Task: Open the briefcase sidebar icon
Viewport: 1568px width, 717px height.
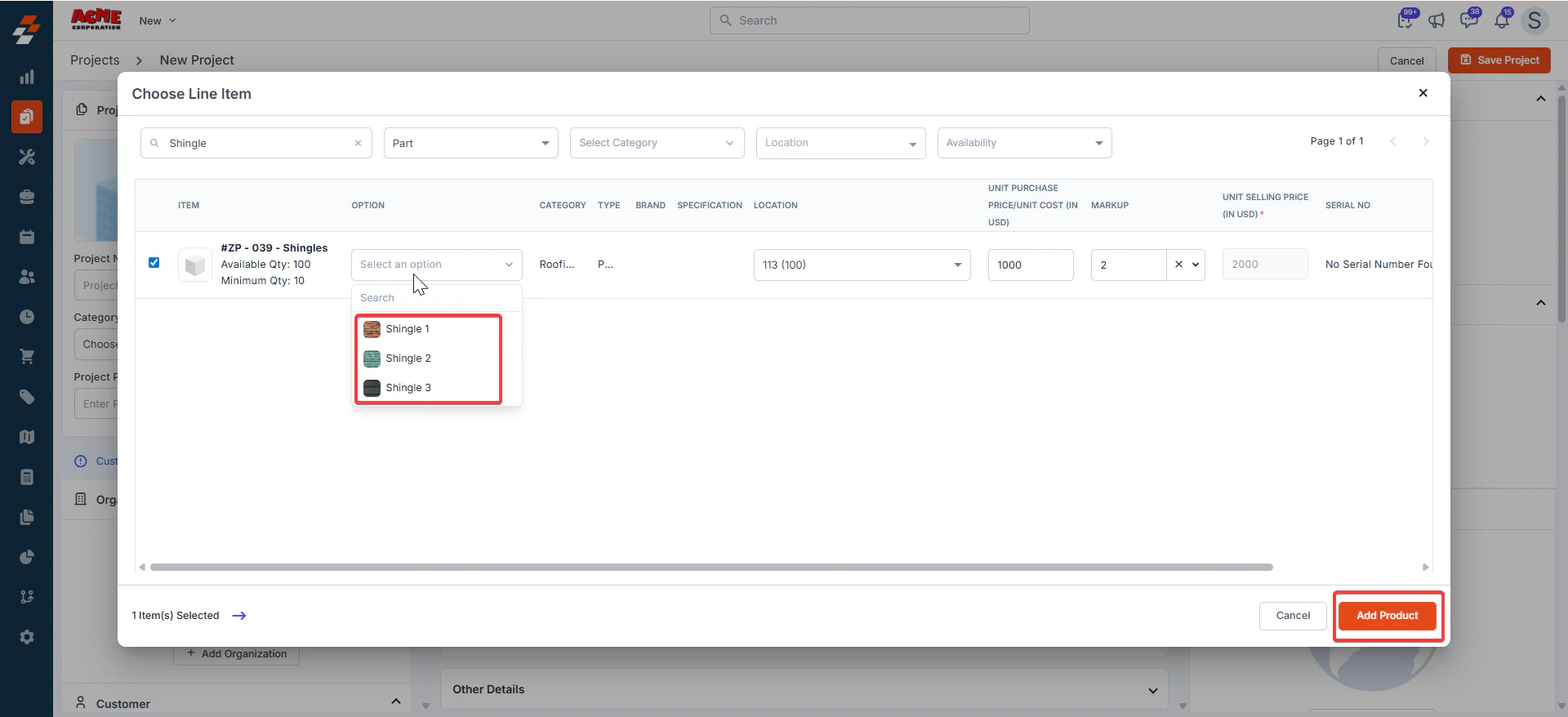Action: [x=27, y=197]
